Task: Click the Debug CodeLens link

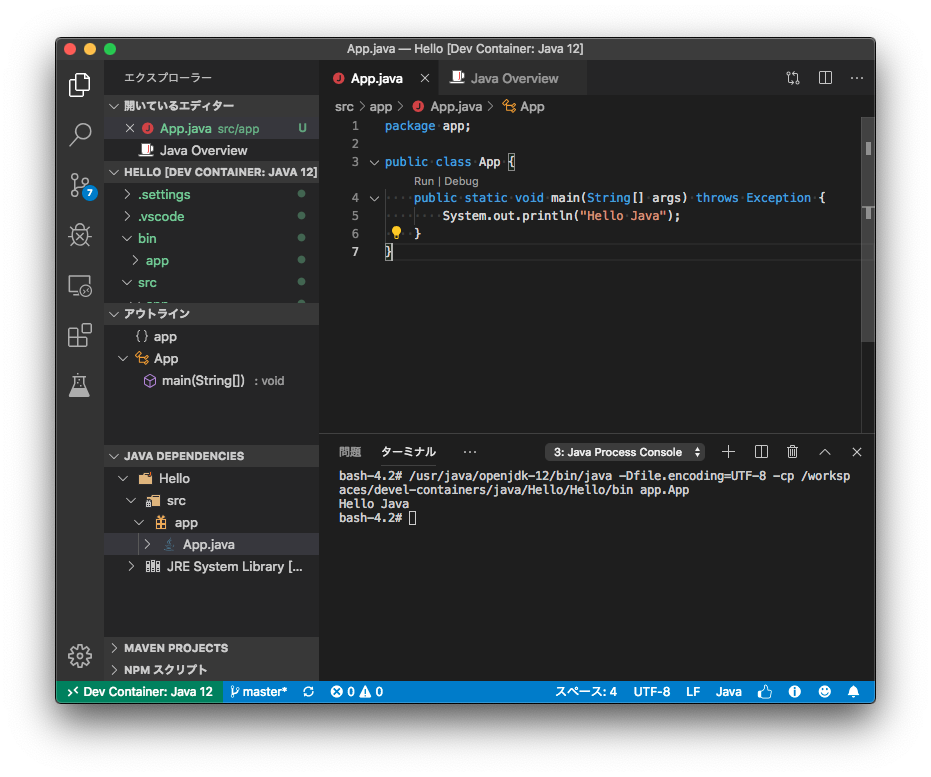Action: [461, 181]
